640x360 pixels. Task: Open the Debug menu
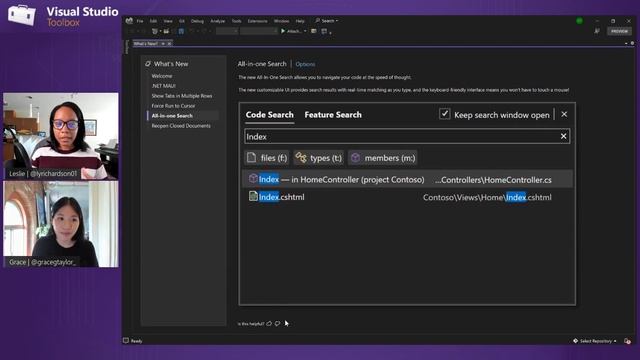[x=197, y=21]
